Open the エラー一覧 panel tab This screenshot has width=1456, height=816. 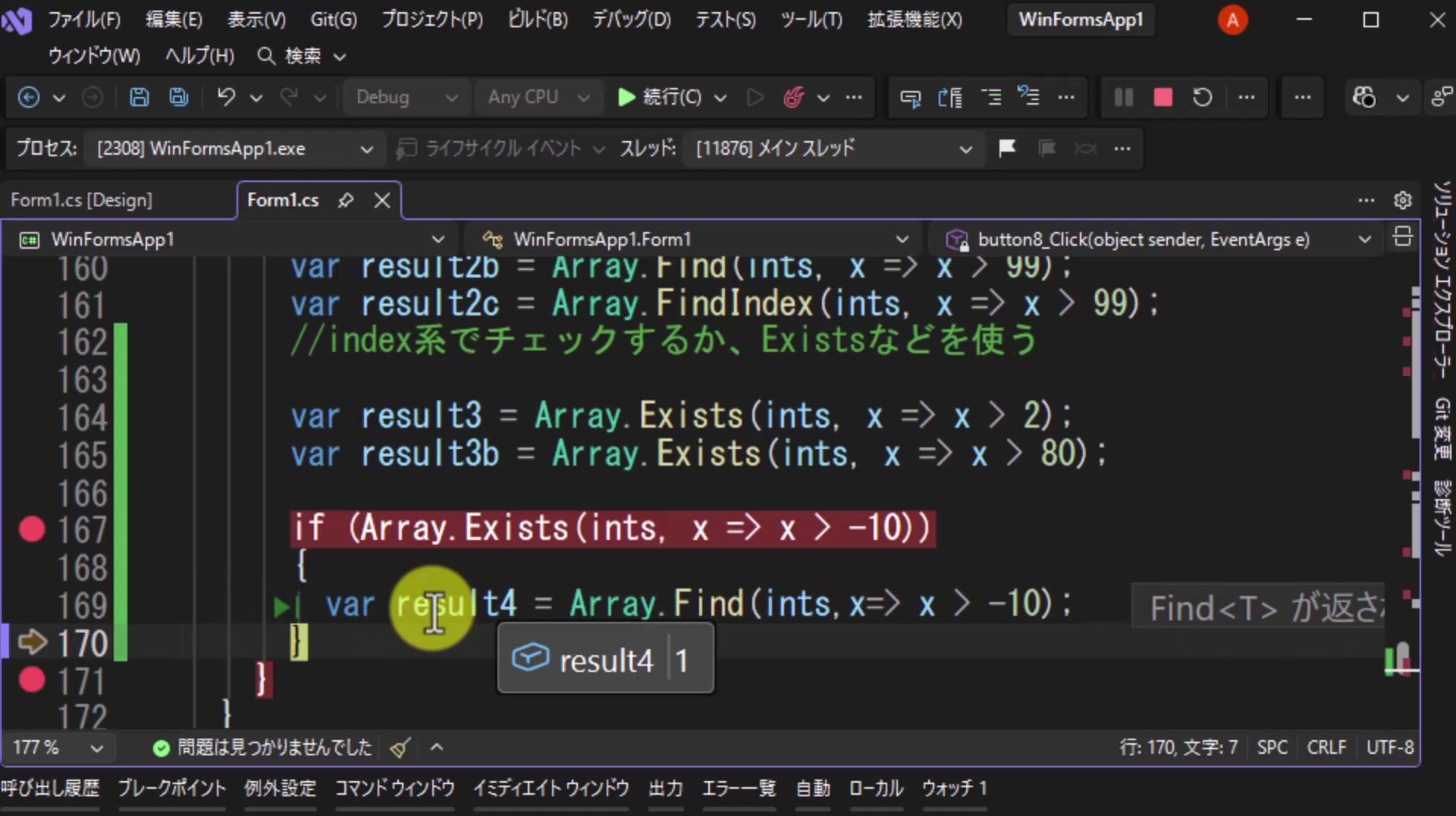click(x=739, y=789)
